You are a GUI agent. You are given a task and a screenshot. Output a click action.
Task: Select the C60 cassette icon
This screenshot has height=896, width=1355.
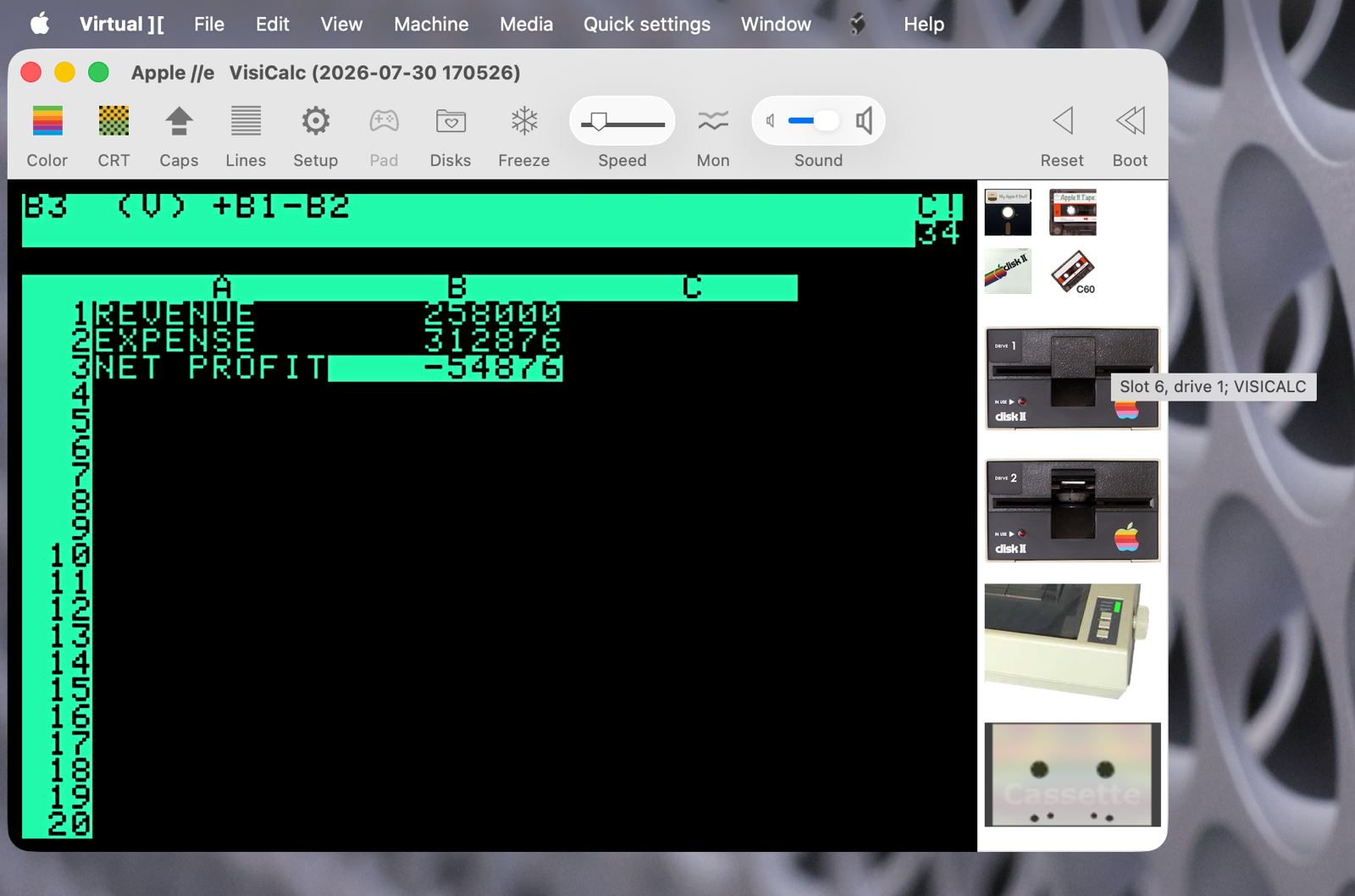[x=1073, y=272]
